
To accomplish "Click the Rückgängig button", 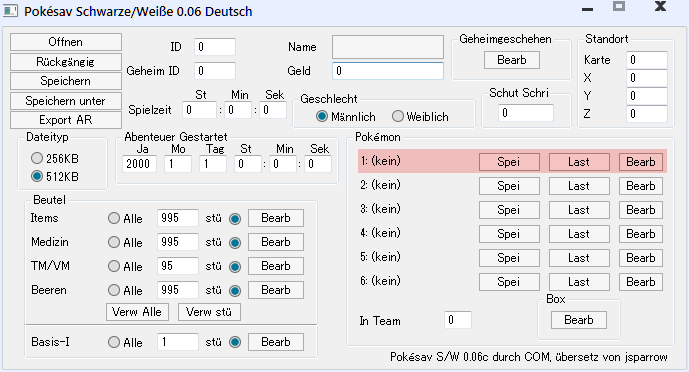I will 66,62.
